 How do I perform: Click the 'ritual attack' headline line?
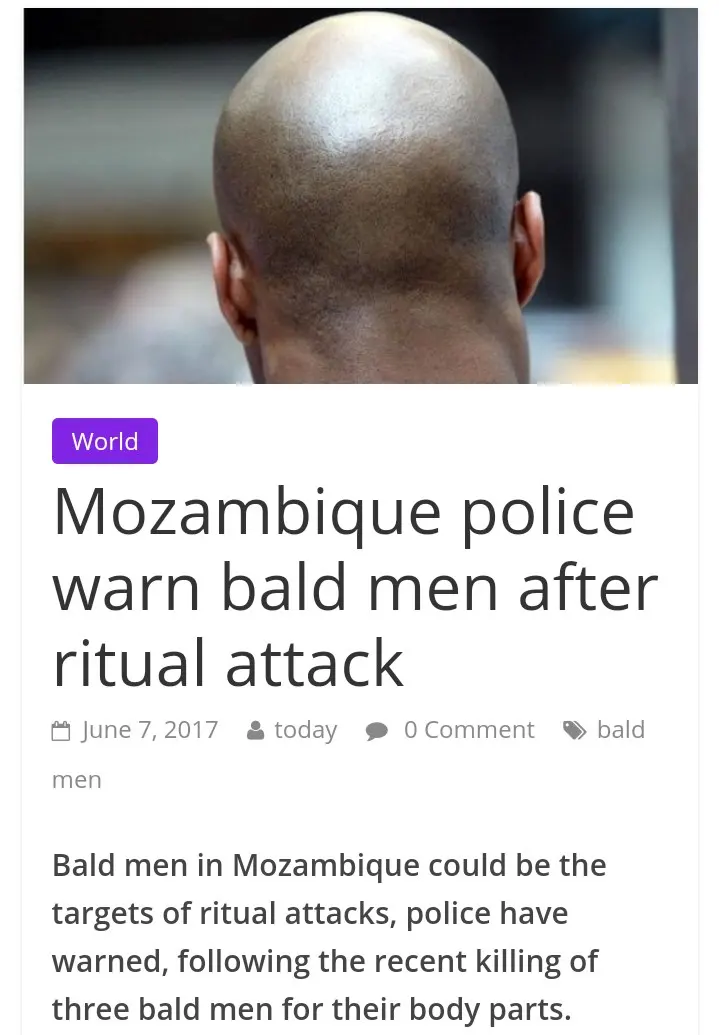coord(228,663)
